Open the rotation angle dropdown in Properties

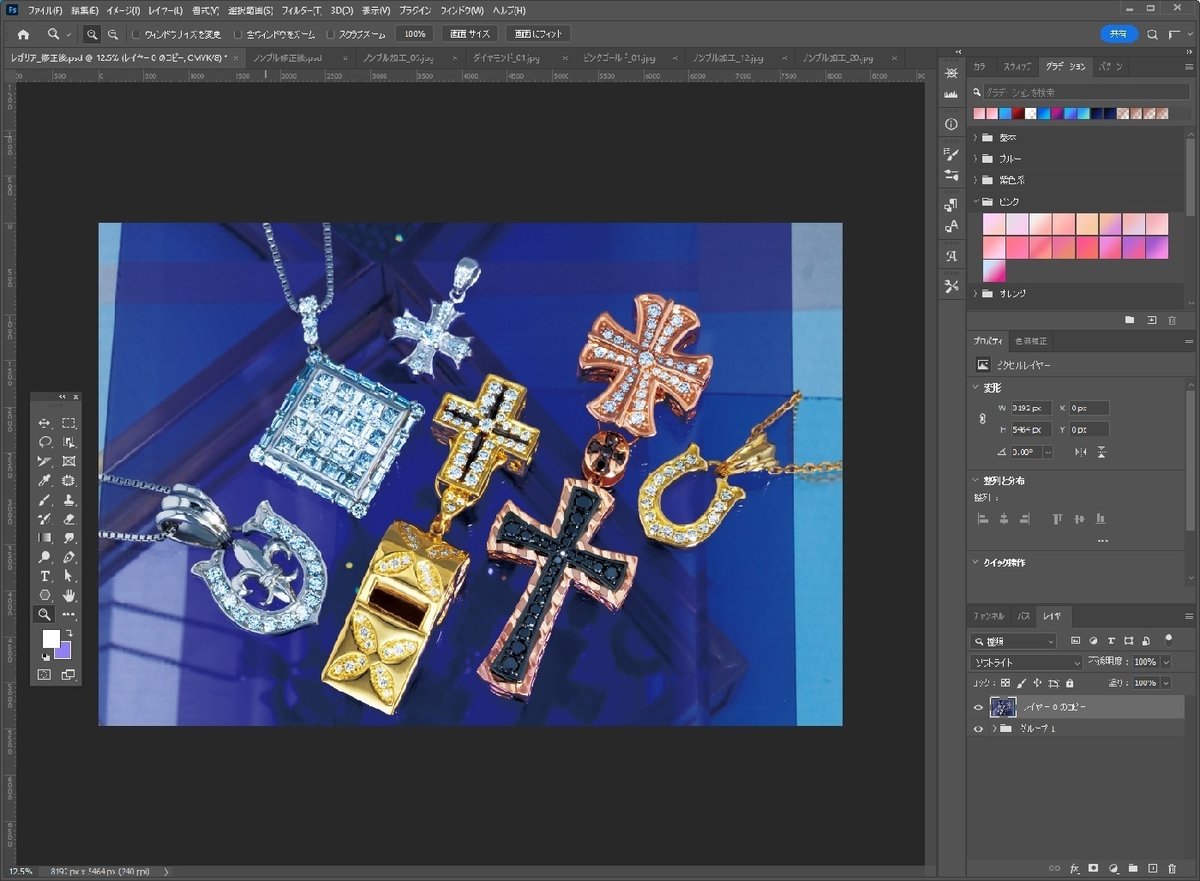[x=1047, y=452]
